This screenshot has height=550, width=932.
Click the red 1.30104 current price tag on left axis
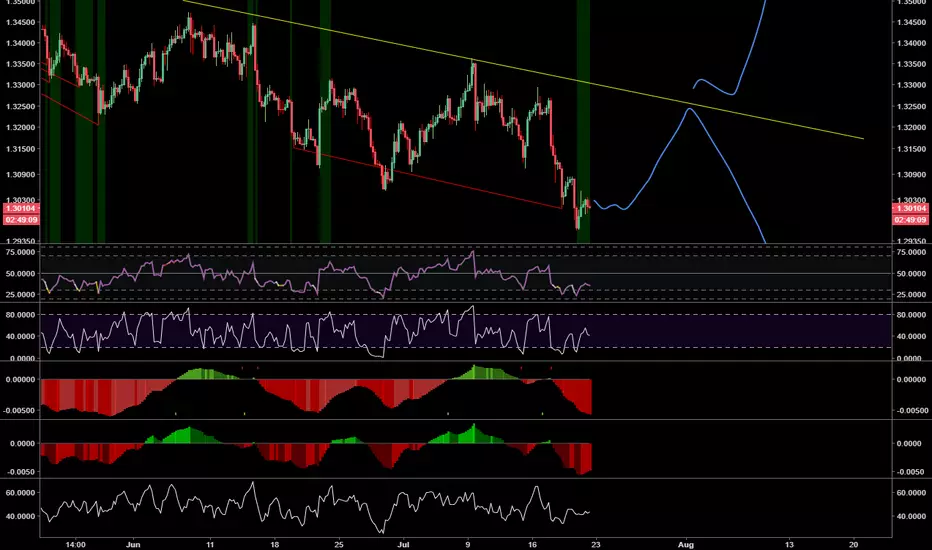tap(21, 209)
